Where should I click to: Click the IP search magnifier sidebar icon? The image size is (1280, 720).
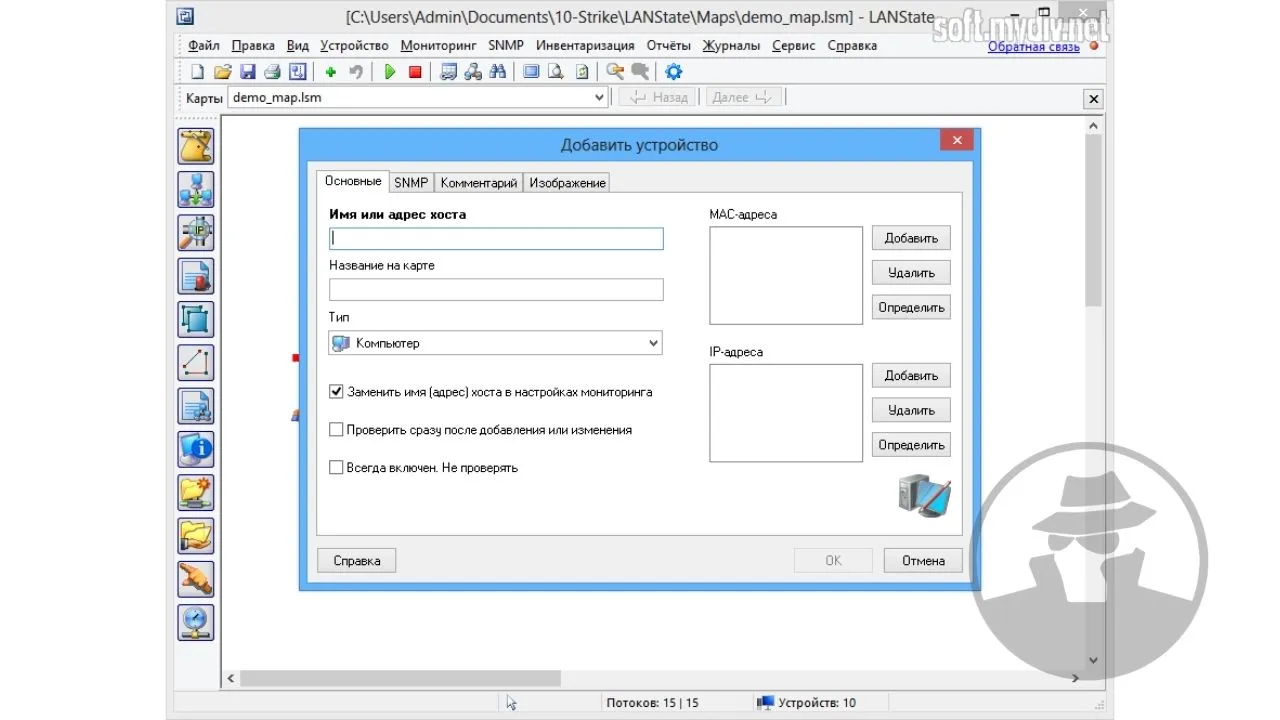point(196,232)
